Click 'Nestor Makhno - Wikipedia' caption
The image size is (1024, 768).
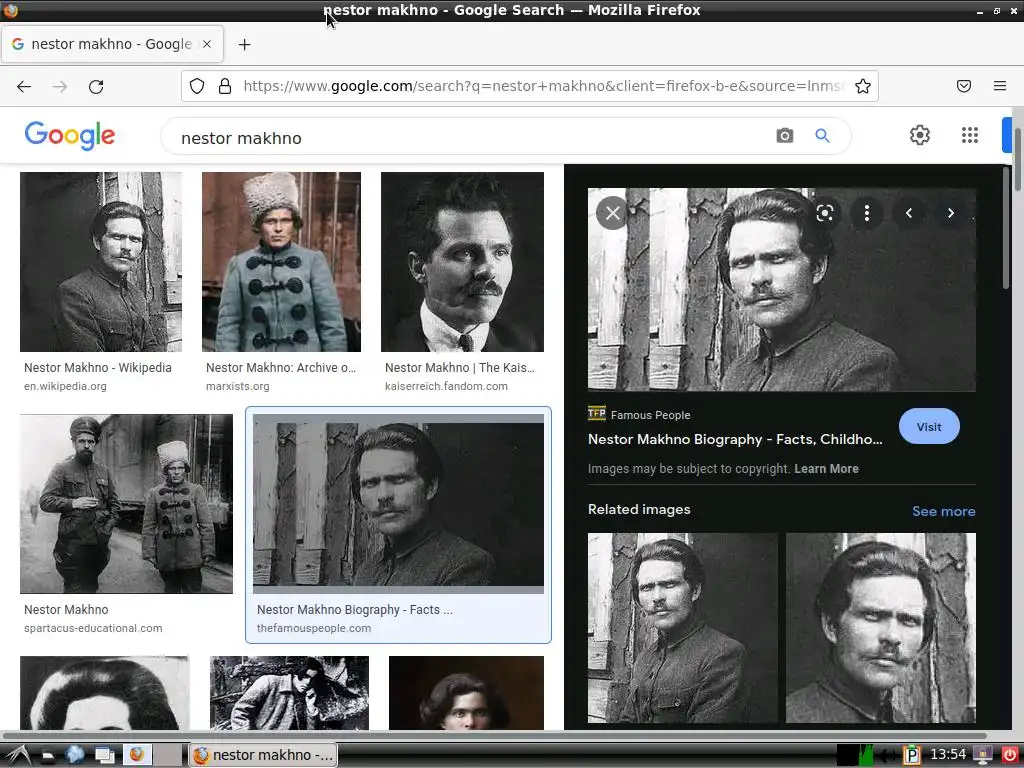[x=98, y=368]
